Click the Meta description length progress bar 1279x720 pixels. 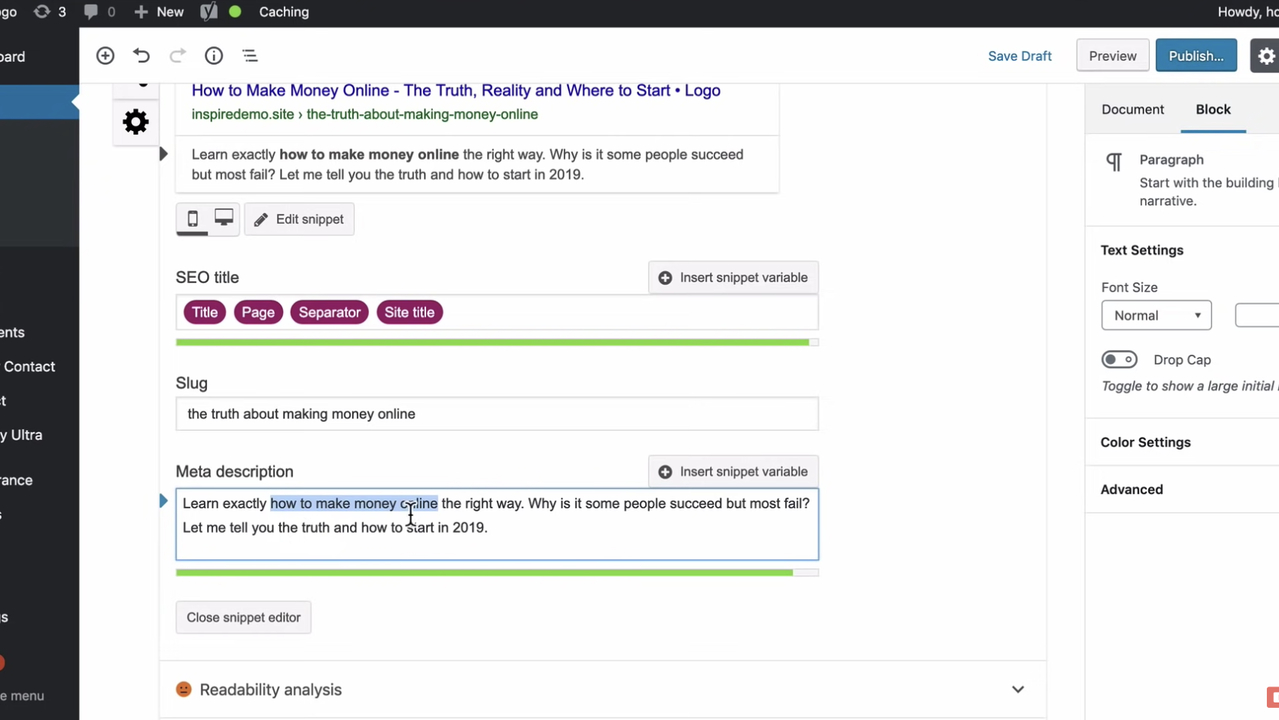tap(496, 572)
